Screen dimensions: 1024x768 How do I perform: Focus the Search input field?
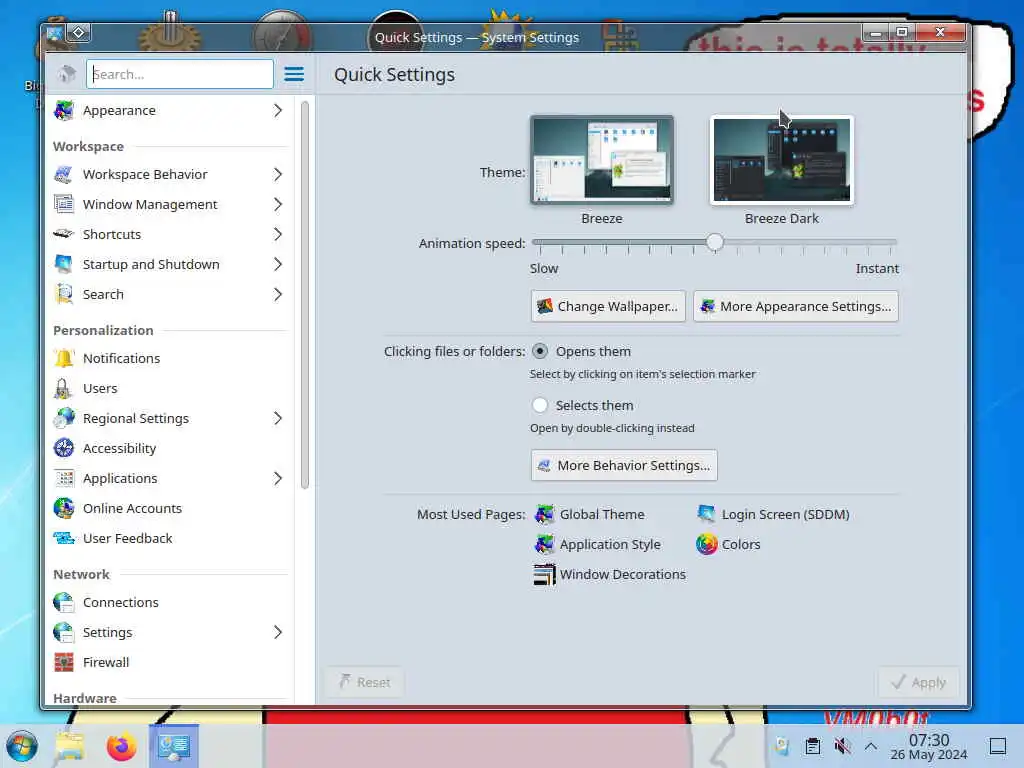click(180, 74)
